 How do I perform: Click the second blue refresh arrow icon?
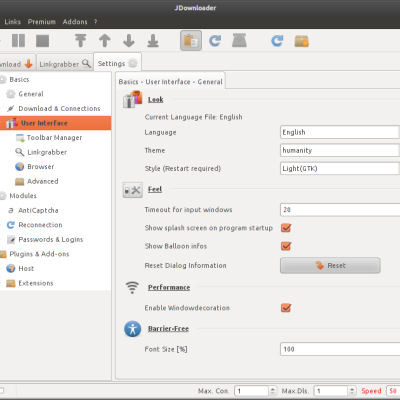277,41
